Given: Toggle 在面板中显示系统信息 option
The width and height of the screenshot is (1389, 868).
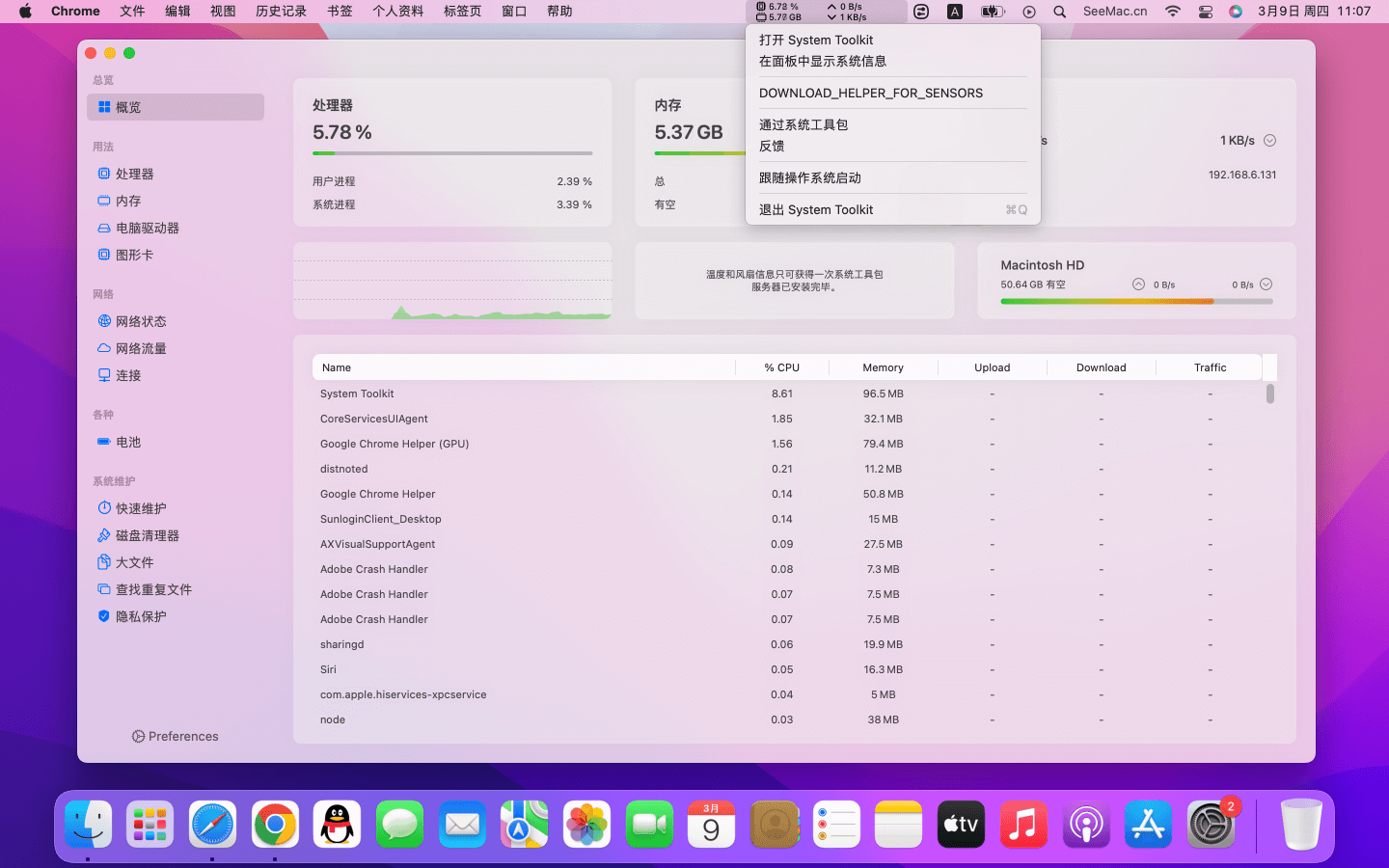Looking at the screenshot, I should click(822, 61).
